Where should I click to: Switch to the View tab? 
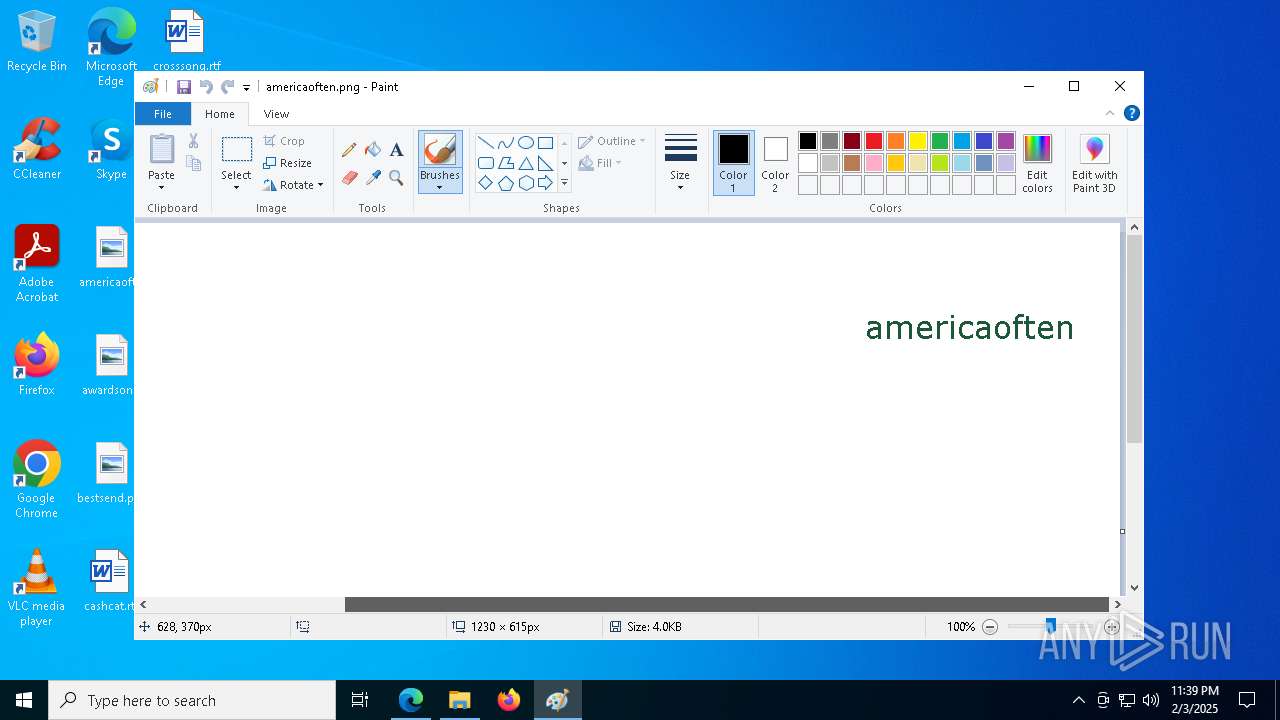(x=276, y=114)
